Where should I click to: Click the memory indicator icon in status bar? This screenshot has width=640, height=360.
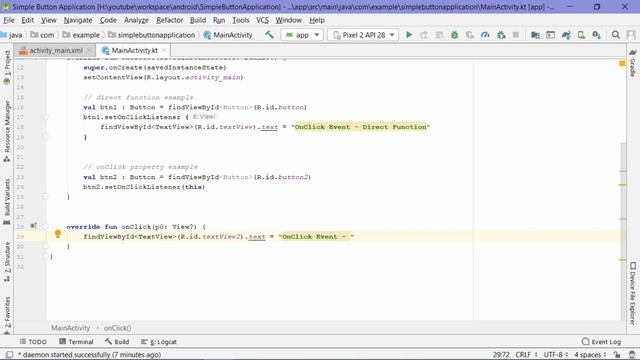click(632, 354)
